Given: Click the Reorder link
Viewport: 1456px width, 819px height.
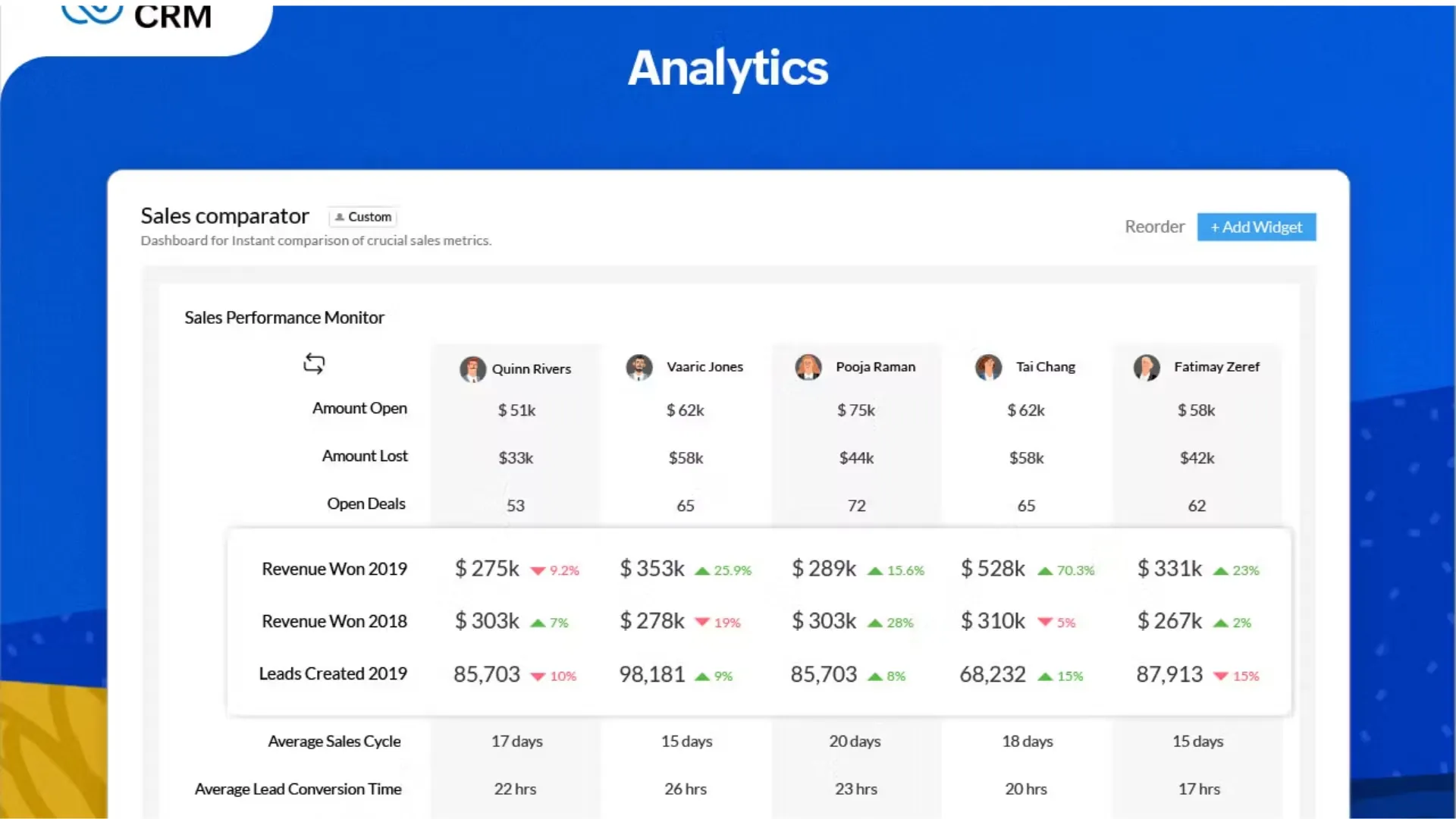Looking at the screenshot, I should tap(1153, 227).
